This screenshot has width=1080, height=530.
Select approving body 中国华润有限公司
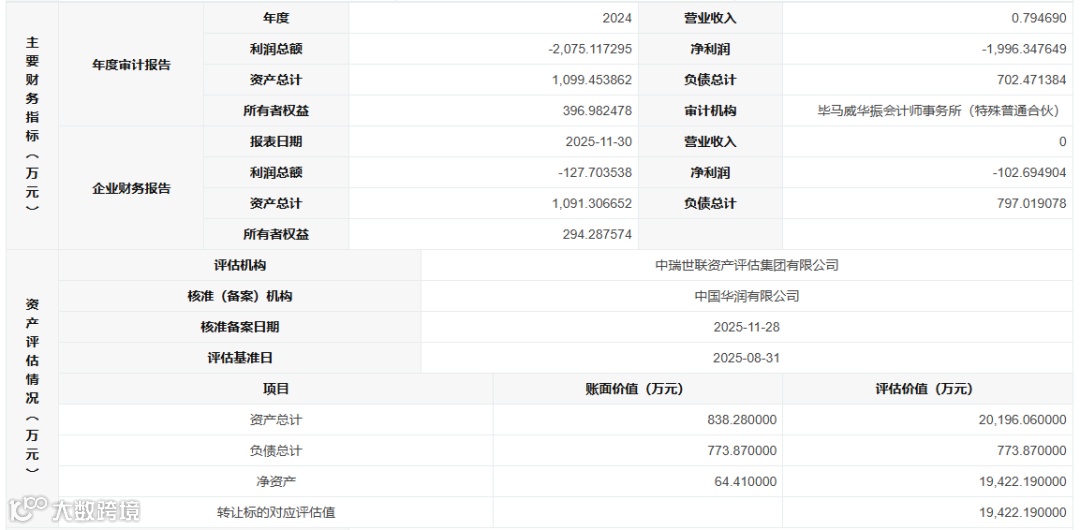[747, 296]
